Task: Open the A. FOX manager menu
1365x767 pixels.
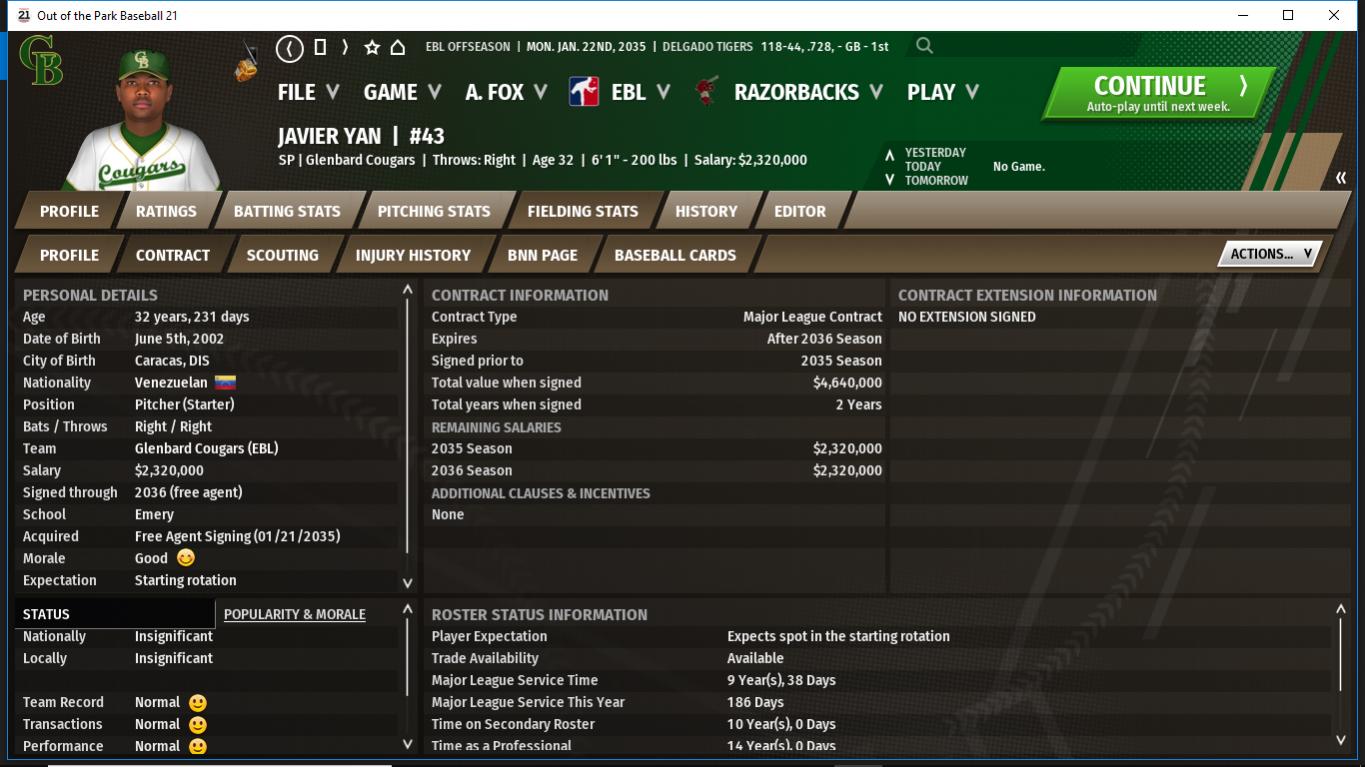Action: 506,92
